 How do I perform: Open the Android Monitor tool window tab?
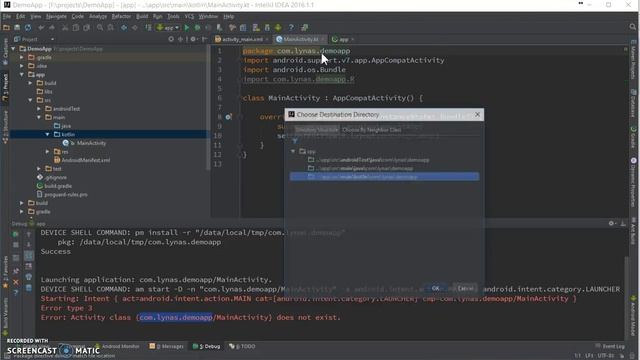click(x=117, y=346)
